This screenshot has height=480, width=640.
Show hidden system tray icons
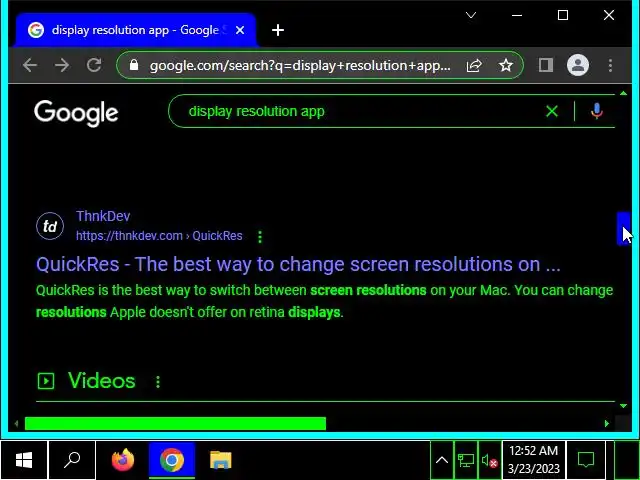pyautogui.click(x=442, y=461)
